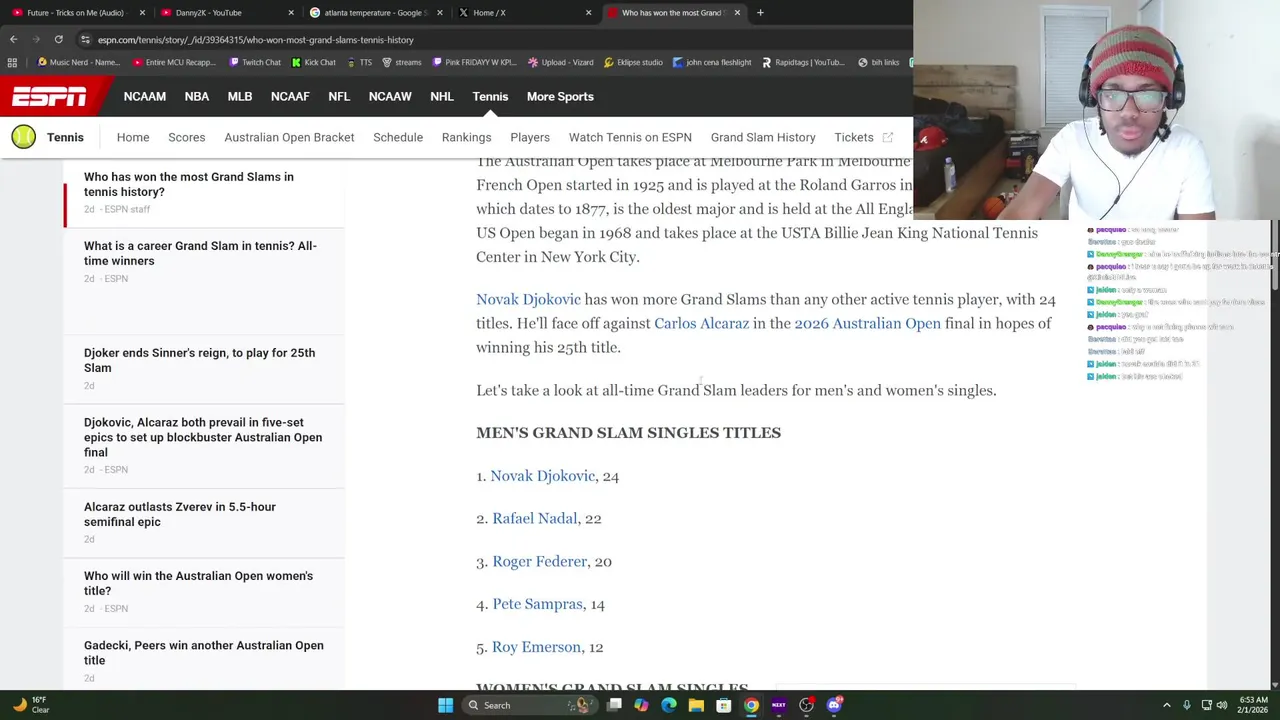Show hidden system tray icons

1166,705
